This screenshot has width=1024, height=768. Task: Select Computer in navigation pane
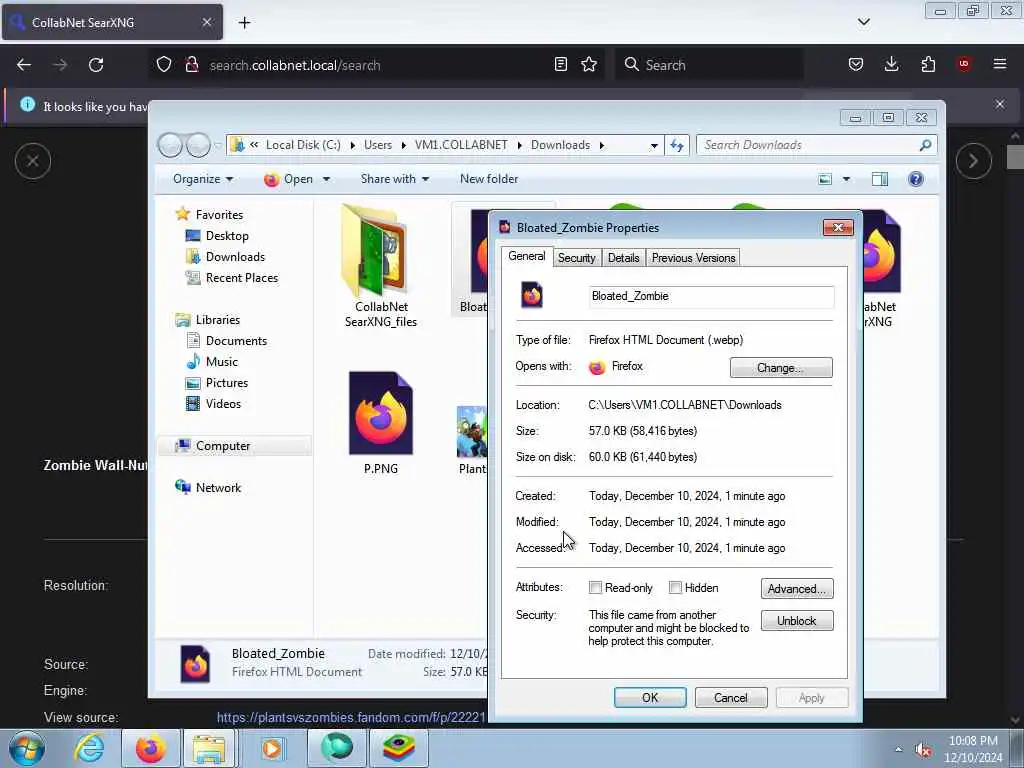(223, 446)
